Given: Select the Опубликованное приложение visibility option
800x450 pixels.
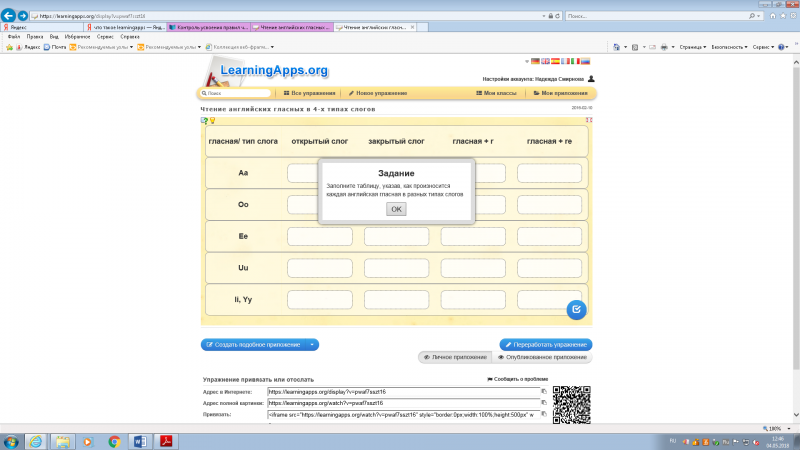Looking at the screenshot, I should coord(542,357).
